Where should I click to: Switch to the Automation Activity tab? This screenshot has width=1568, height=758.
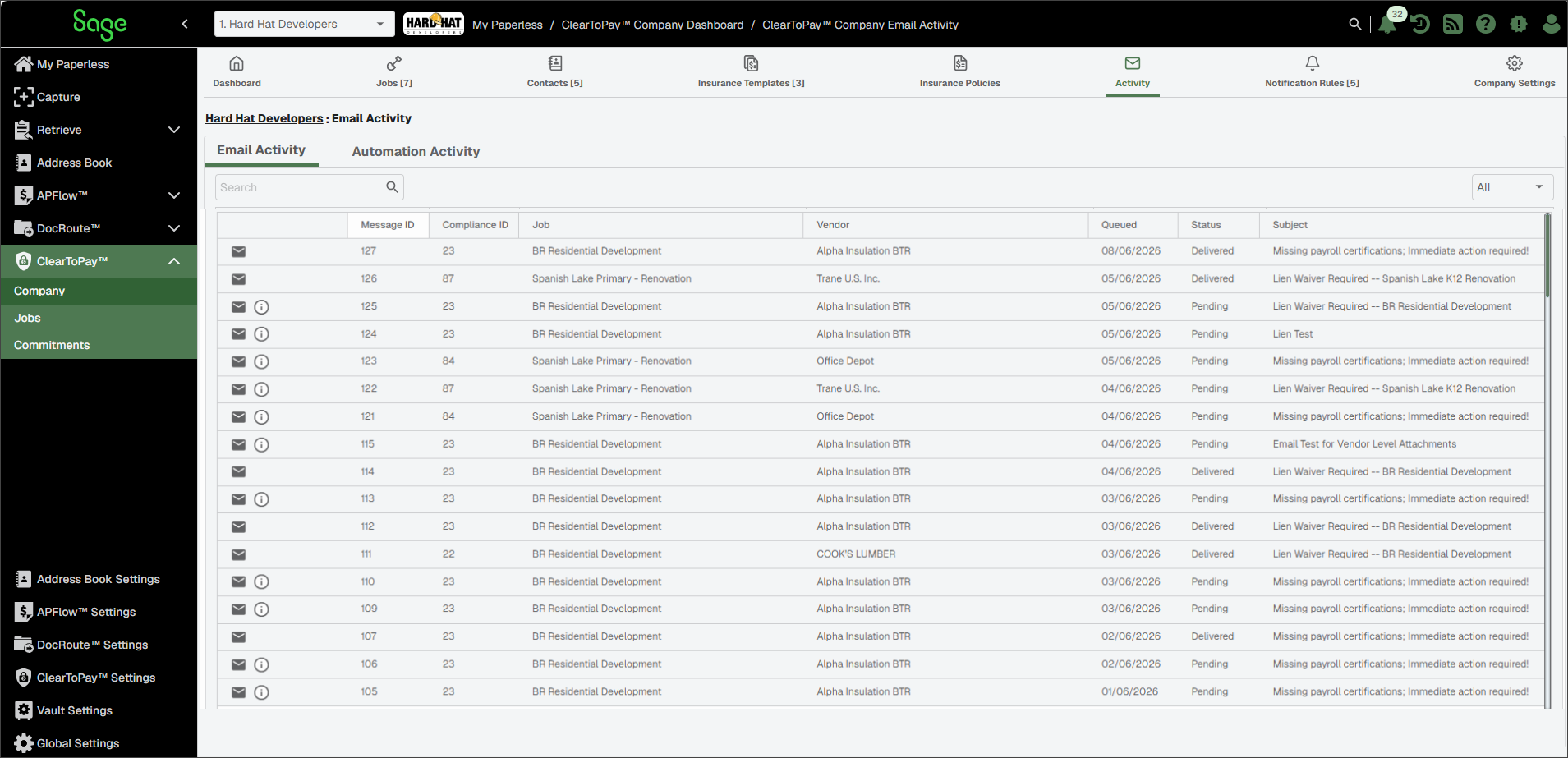[x=416, y=151]
